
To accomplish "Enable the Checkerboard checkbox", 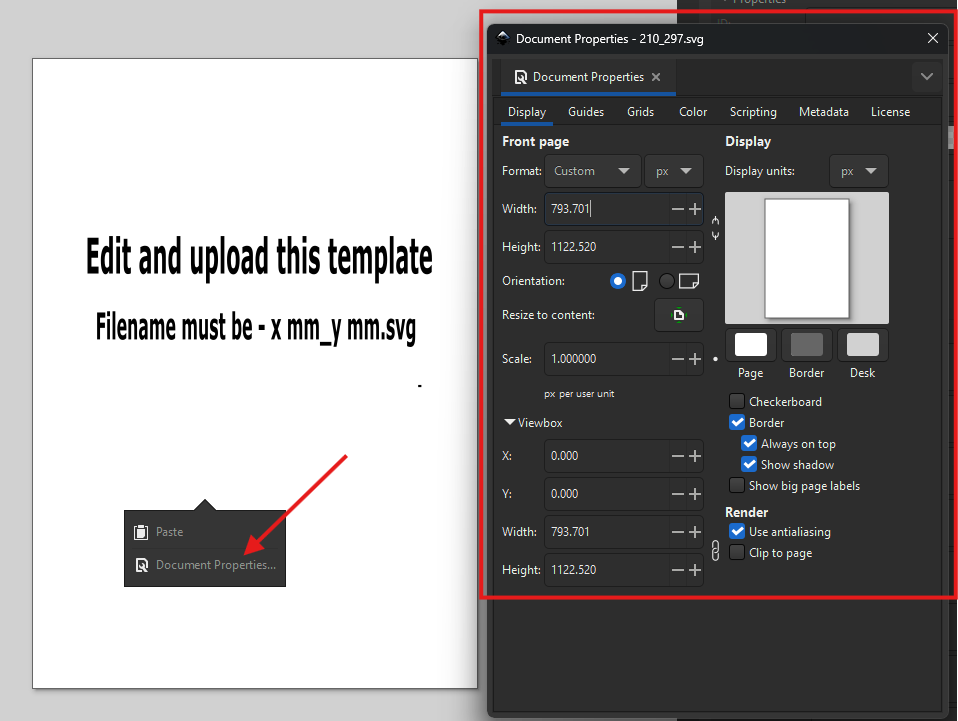I will click(737, 401).
